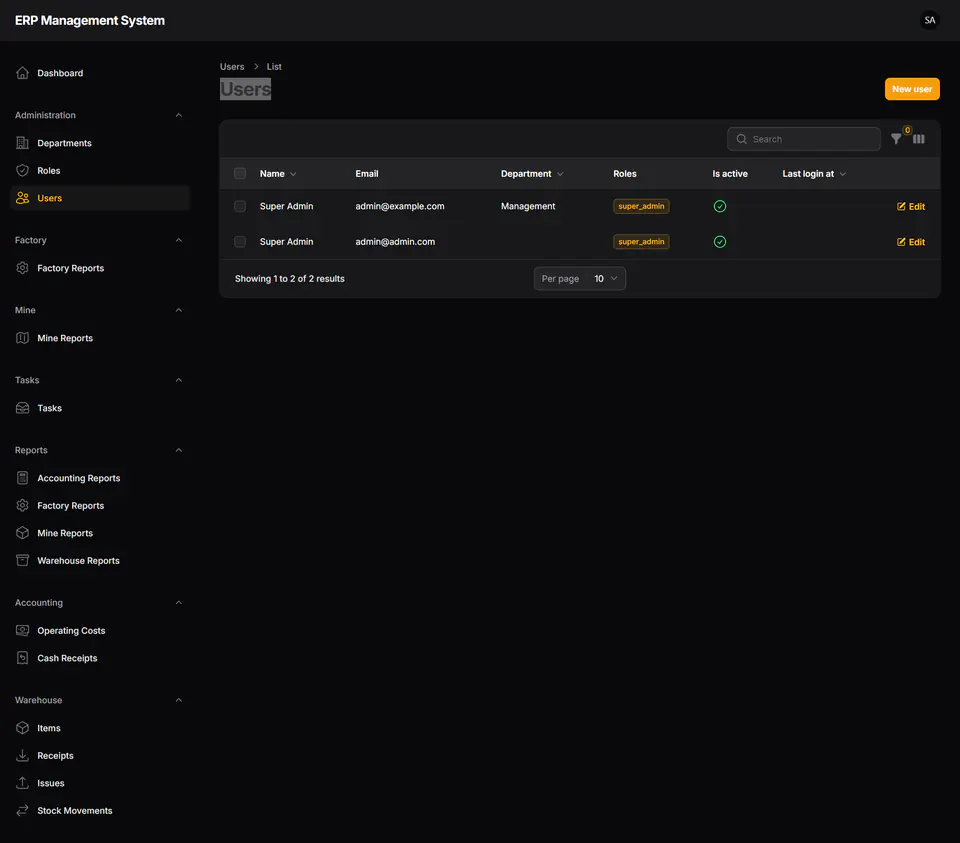Open the Per page dropdown
Viewport: 960px width, 843px height.
tap(579, 279)
